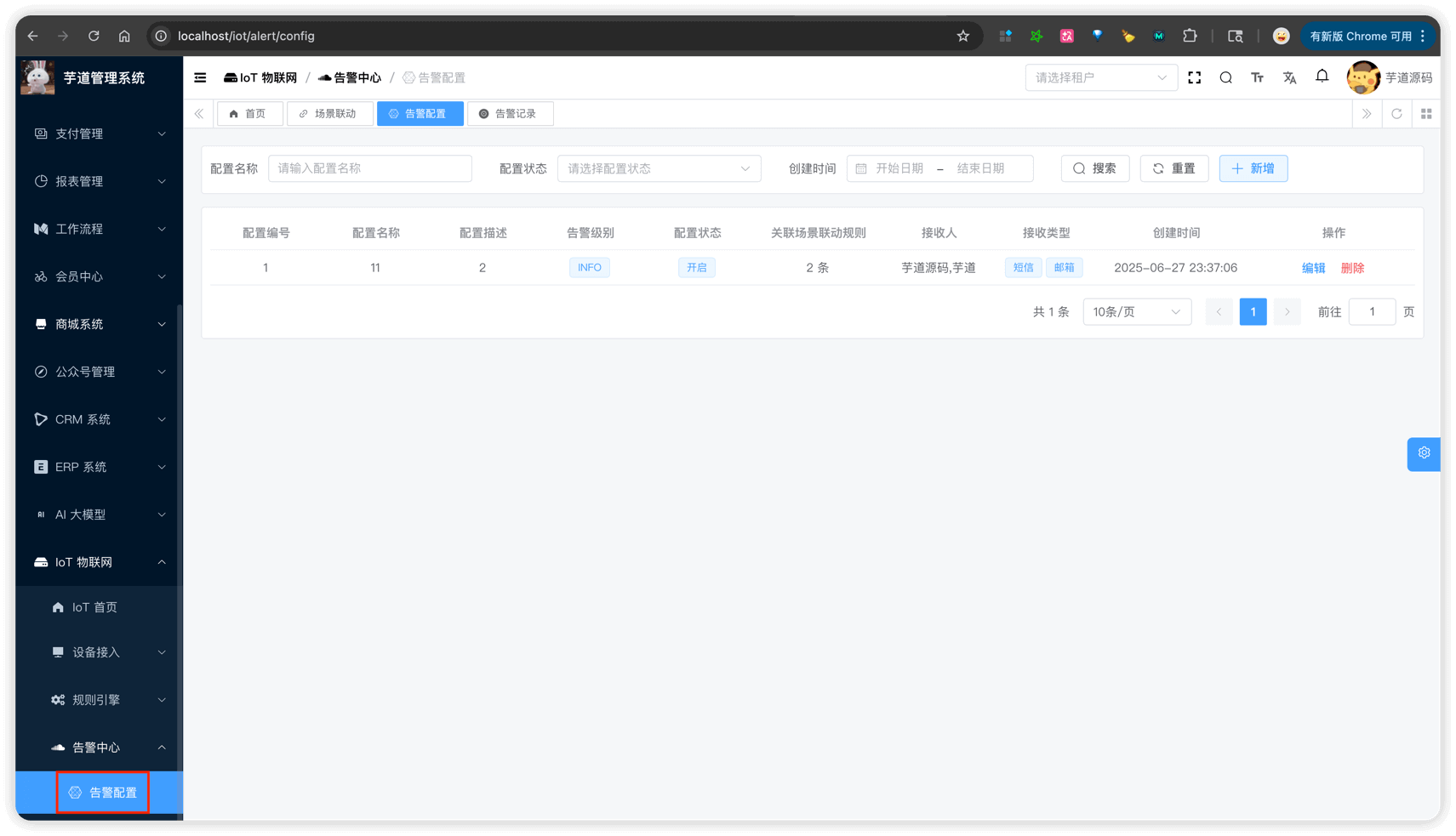This screenshot has width=1456, height=836.
Task: Open the 请选择租户 tenant dropdown
Action: point(1101,77)
